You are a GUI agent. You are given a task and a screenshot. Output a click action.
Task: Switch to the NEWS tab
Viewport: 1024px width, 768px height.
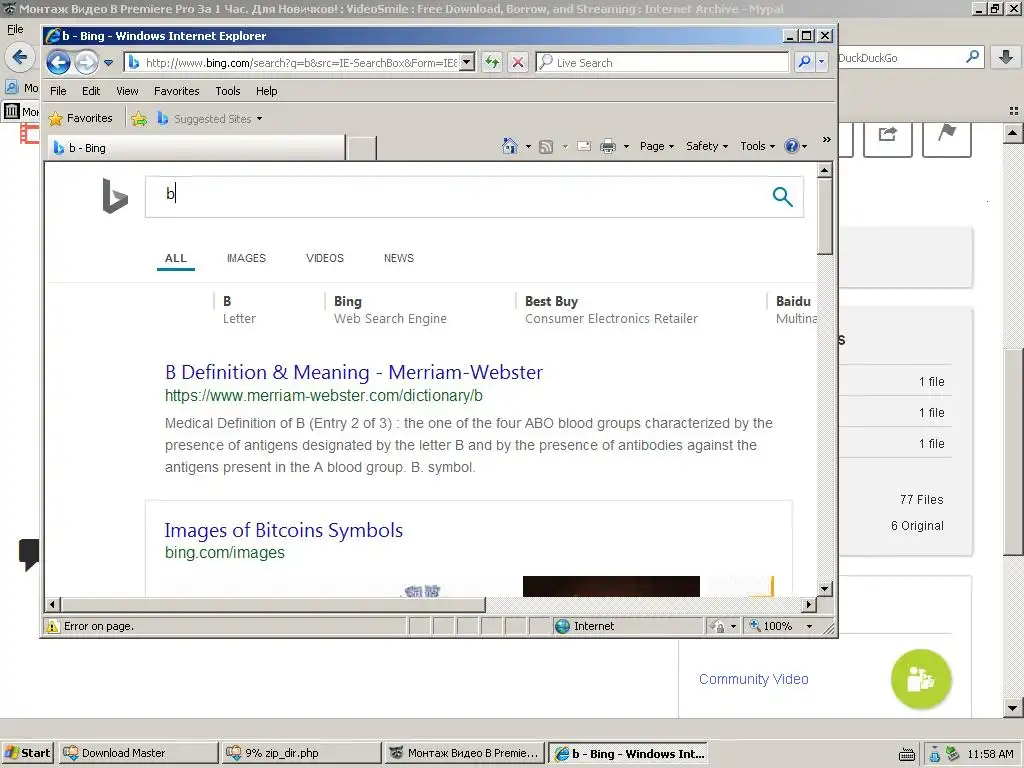pos(398,259)
